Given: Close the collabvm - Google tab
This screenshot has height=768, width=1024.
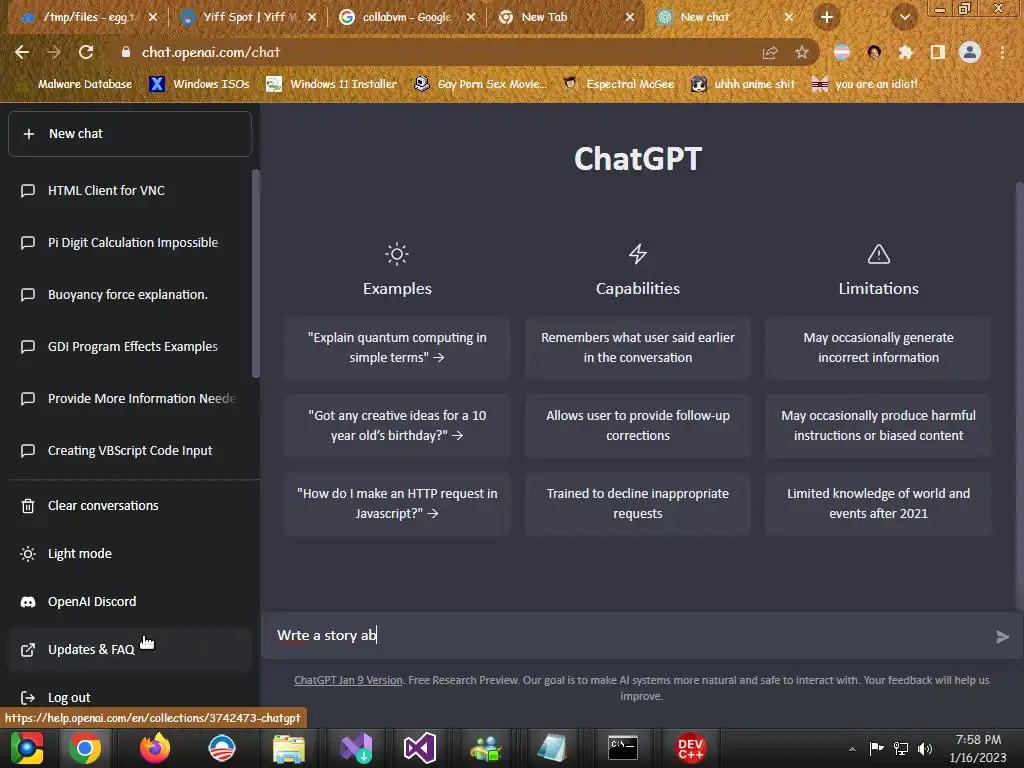Looking at the screenshot, I should (x=471, y=18).
